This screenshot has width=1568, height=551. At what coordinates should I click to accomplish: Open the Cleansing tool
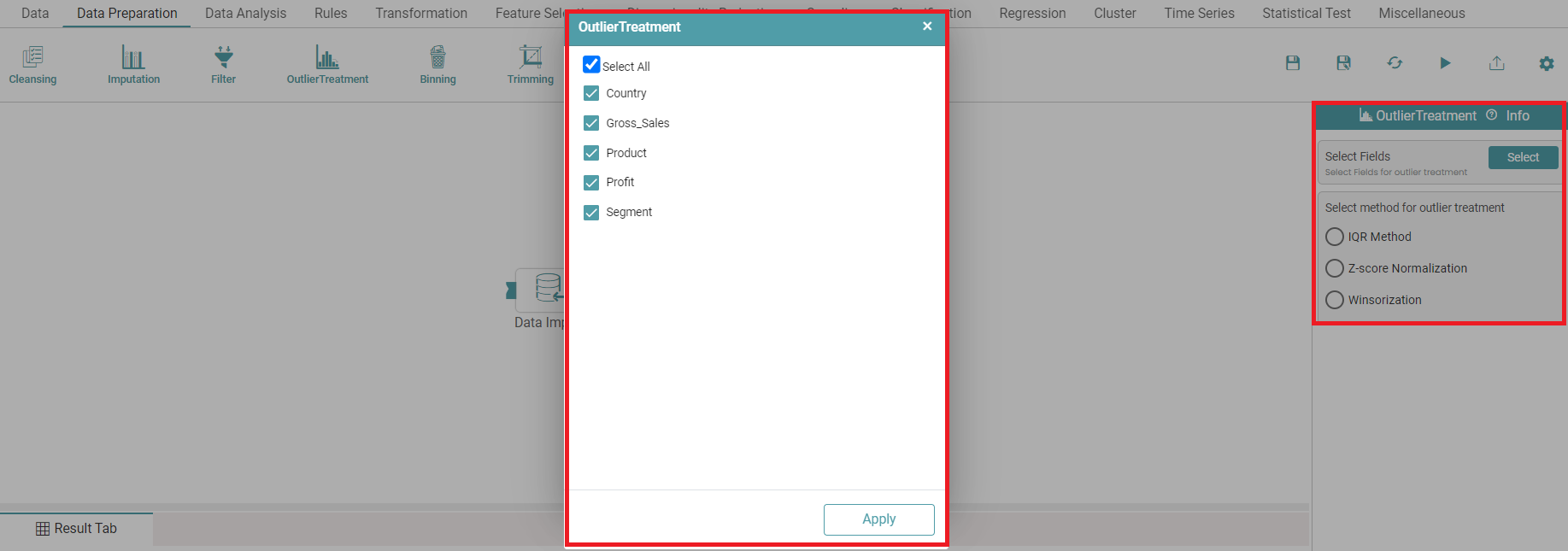32,58
